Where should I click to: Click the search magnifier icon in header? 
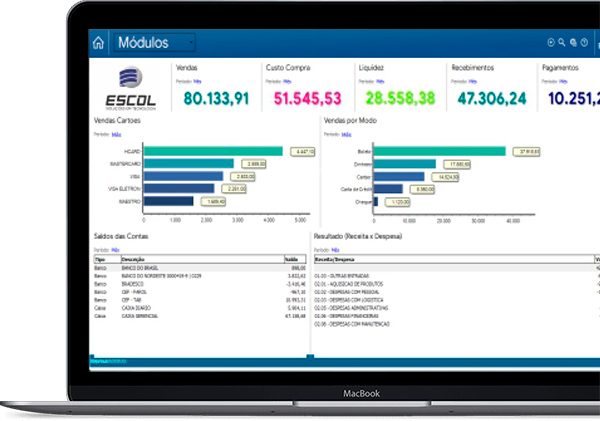coord(562,43)
